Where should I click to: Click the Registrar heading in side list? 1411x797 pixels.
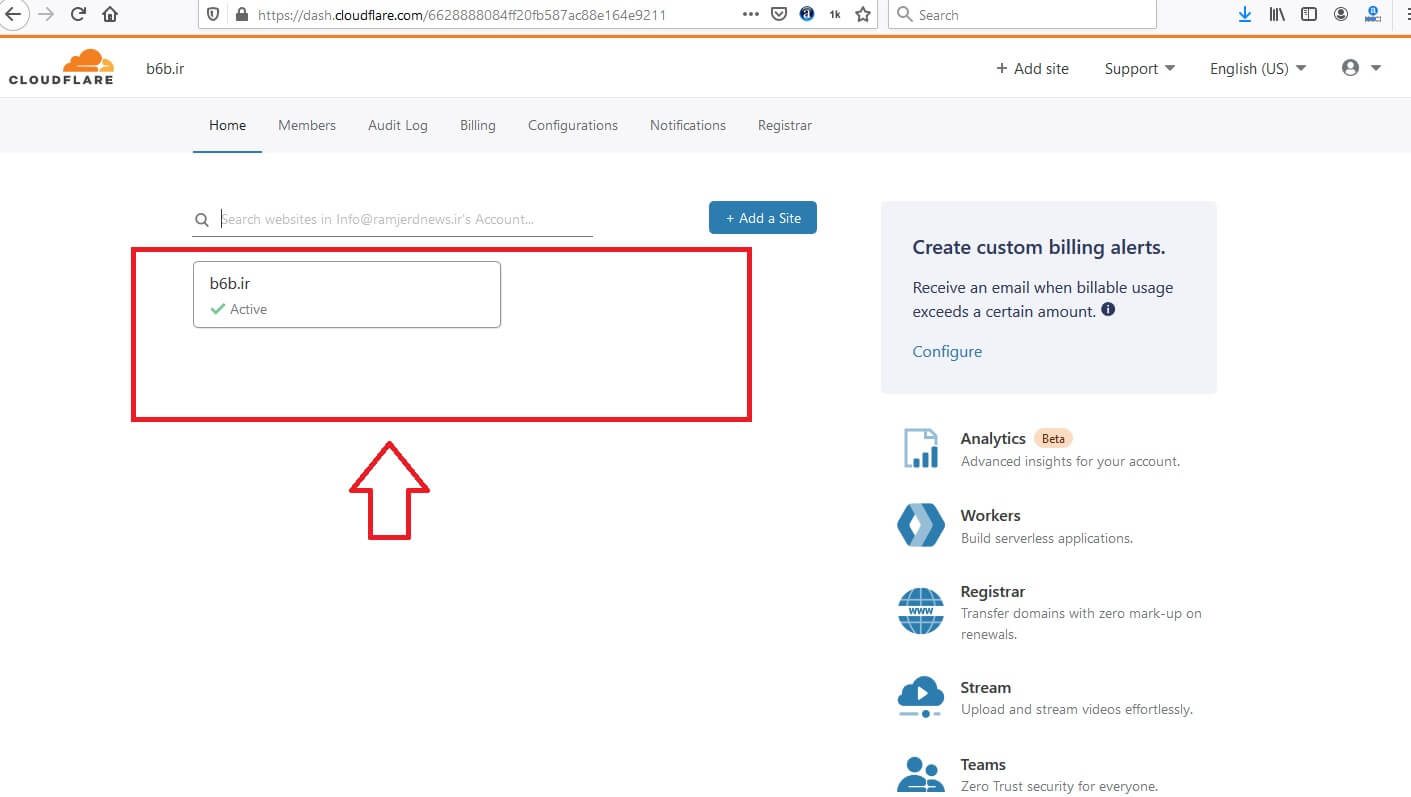coord(993,592)
